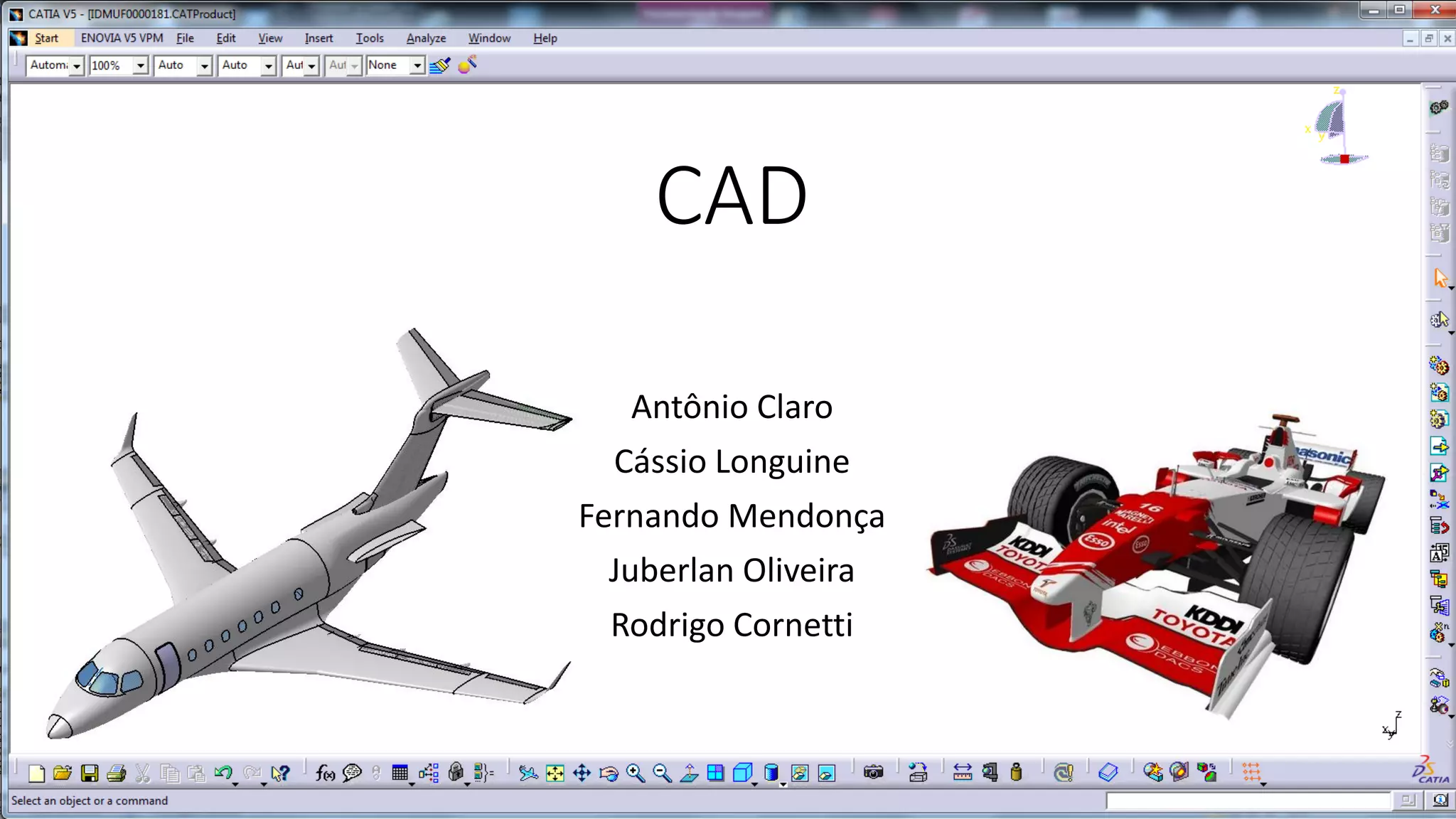Viewport: 1456px width, 819px height.
Task: Click the Zoom In magnifier icon
Action: (636, 773)
